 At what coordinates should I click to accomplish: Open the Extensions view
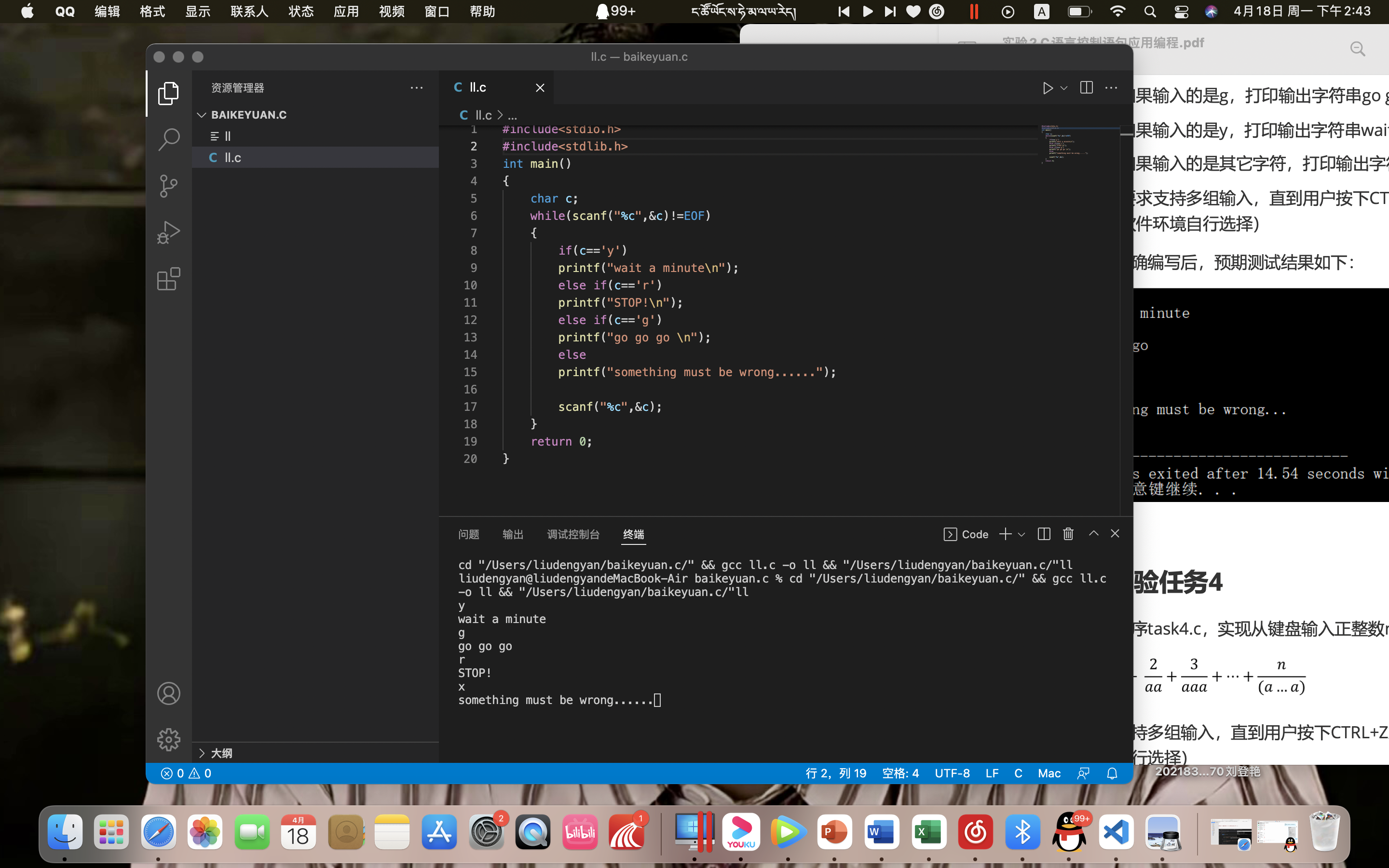(168, 279)
